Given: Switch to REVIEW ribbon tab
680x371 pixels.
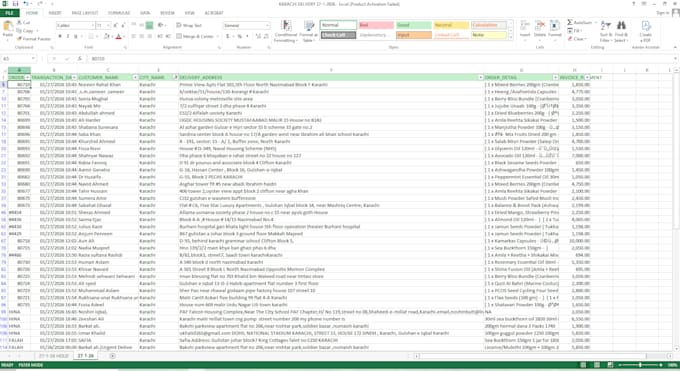Looking at the screenshot, I should (167, 13).
